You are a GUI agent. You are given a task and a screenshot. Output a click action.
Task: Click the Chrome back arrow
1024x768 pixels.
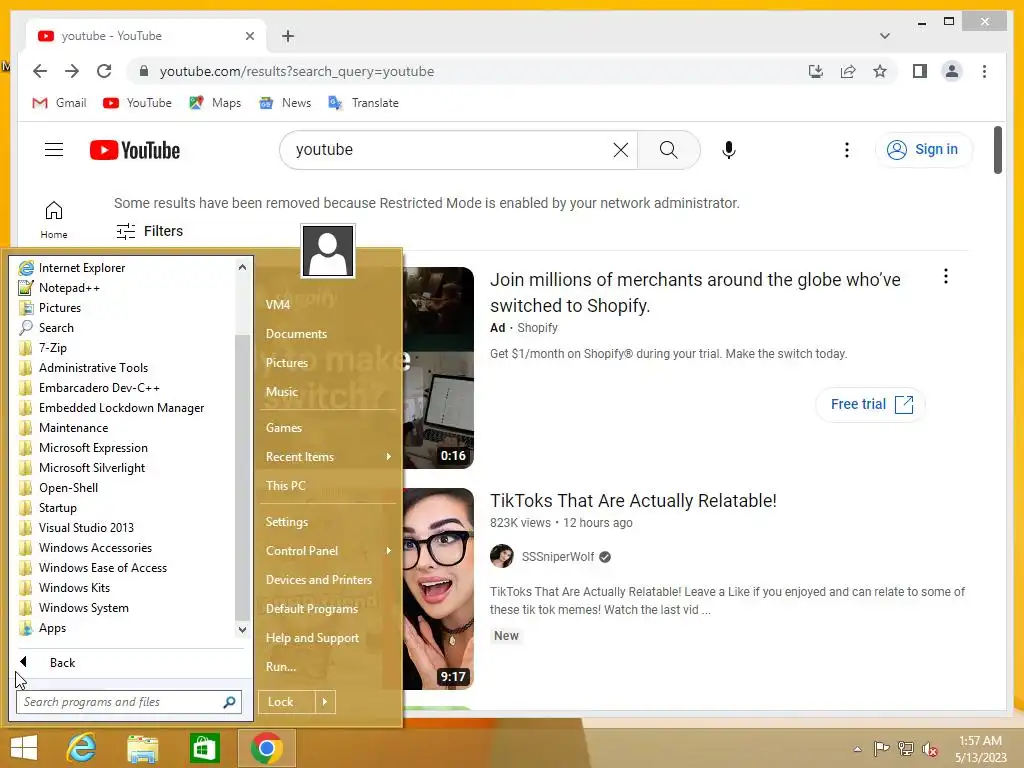(40, 71)
